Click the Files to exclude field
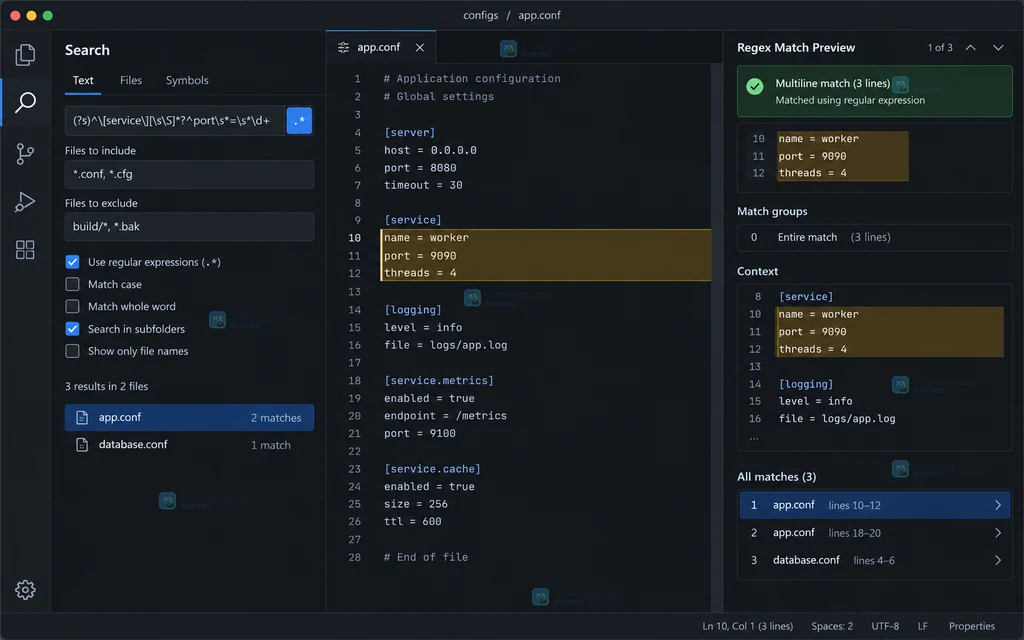The image size is (1024, 640). pyautogui.click(x=189, y=227)
